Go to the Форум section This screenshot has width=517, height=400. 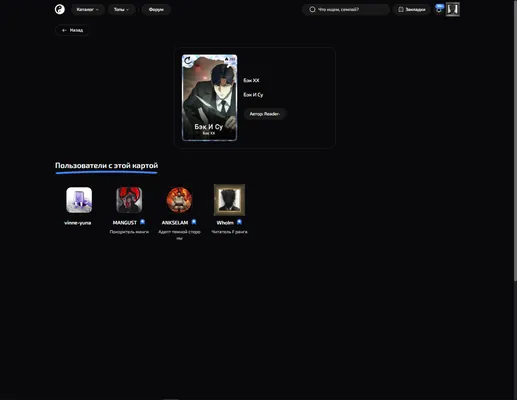coord(156,10)
